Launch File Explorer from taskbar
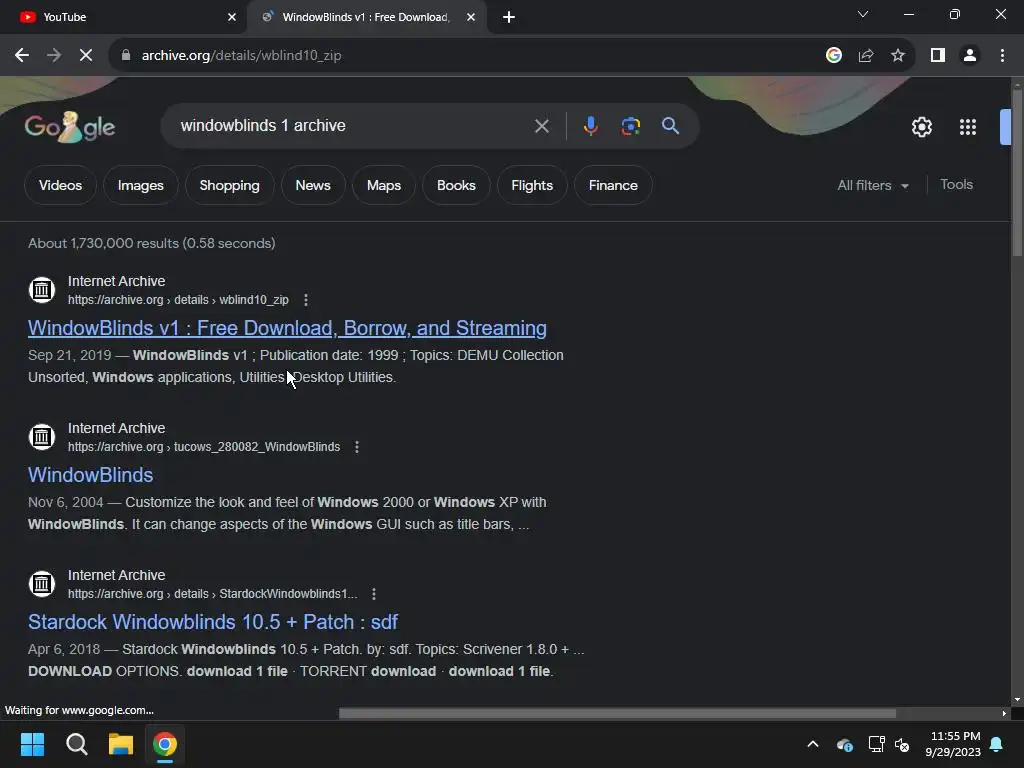 tap(121, 744)
